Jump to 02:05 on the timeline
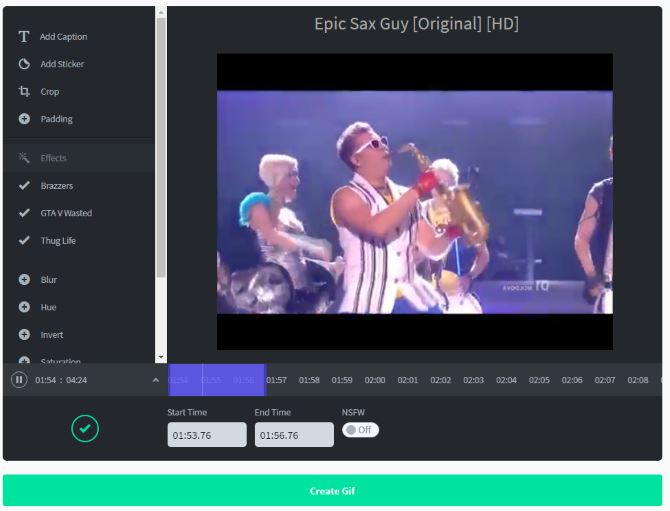This screenshot has height=511, width=670. [x=539, y=380]
